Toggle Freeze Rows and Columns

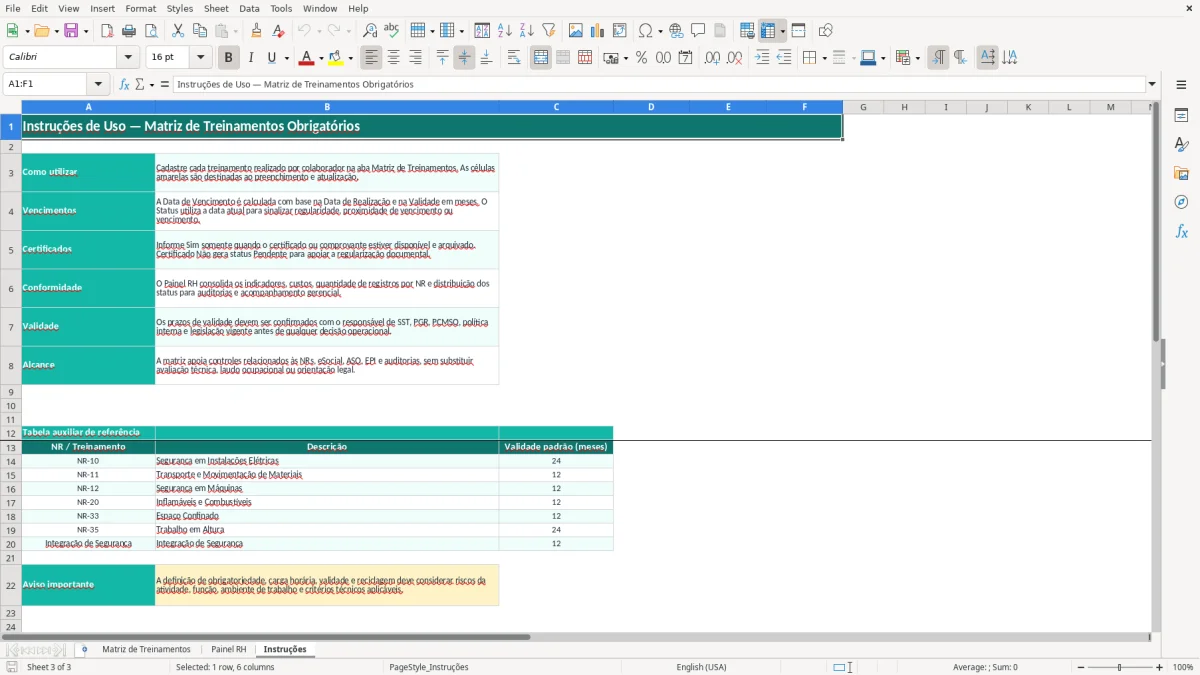(x=768, y=31)
